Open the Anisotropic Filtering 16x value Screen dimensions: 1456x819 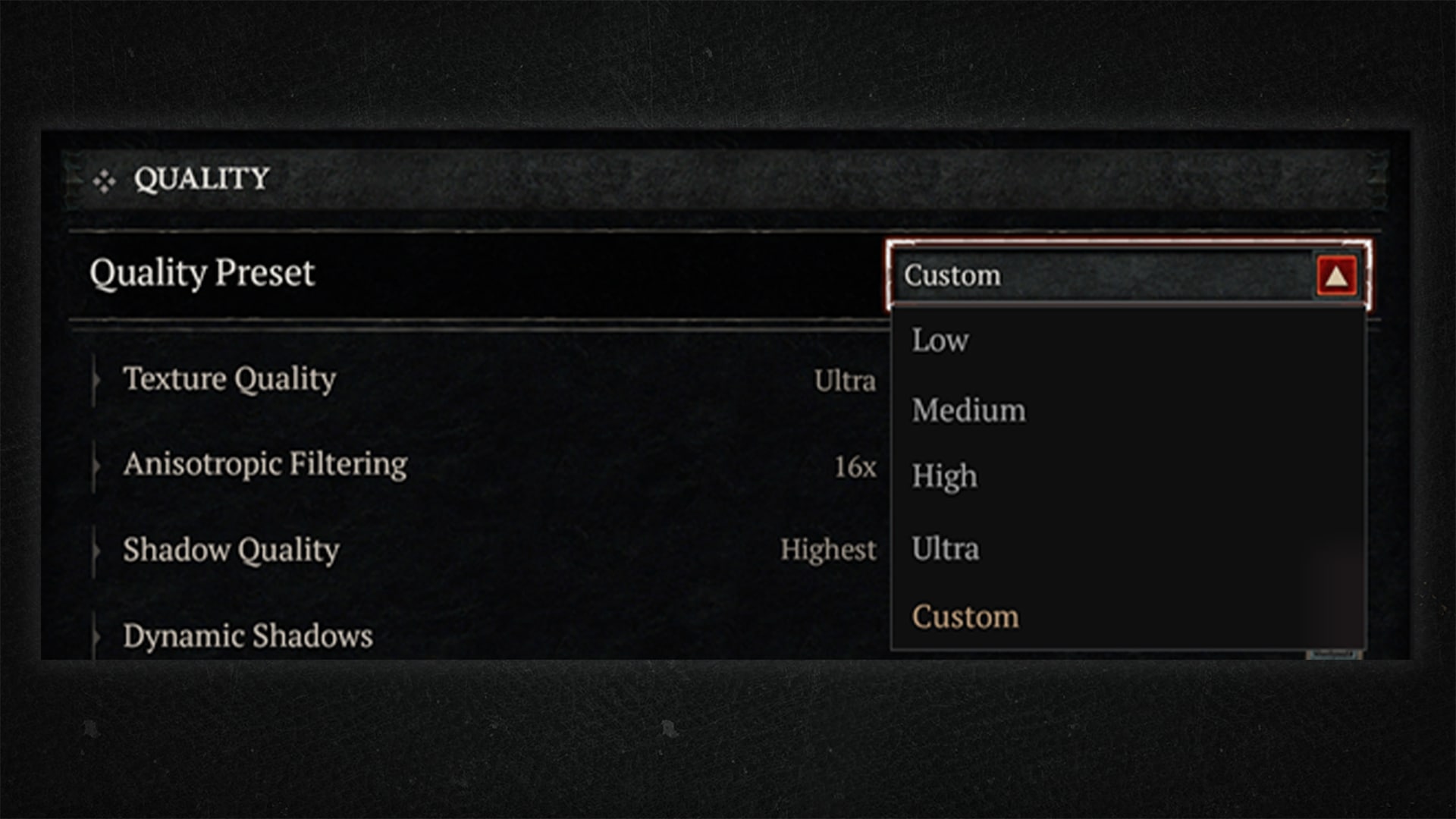click(x=855, y=466)
